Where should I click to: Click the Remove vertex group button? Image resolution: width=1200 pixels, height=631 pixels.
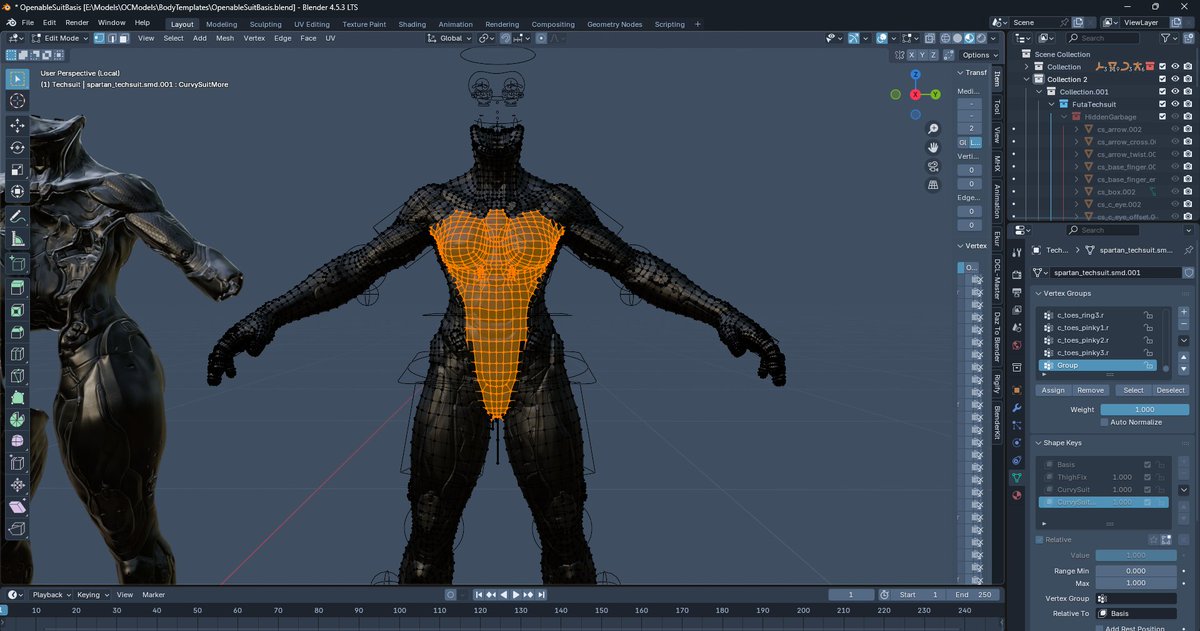pos(1091,390)
